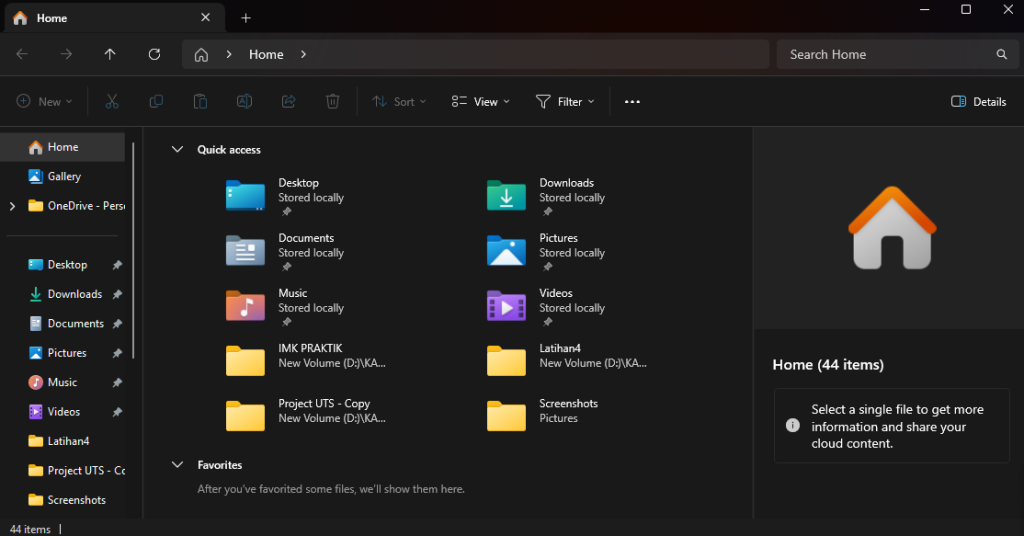Viewport: 1024px width, 536px height.
Task: Select Gallery in the navigation pane
Action: (64, 177)
